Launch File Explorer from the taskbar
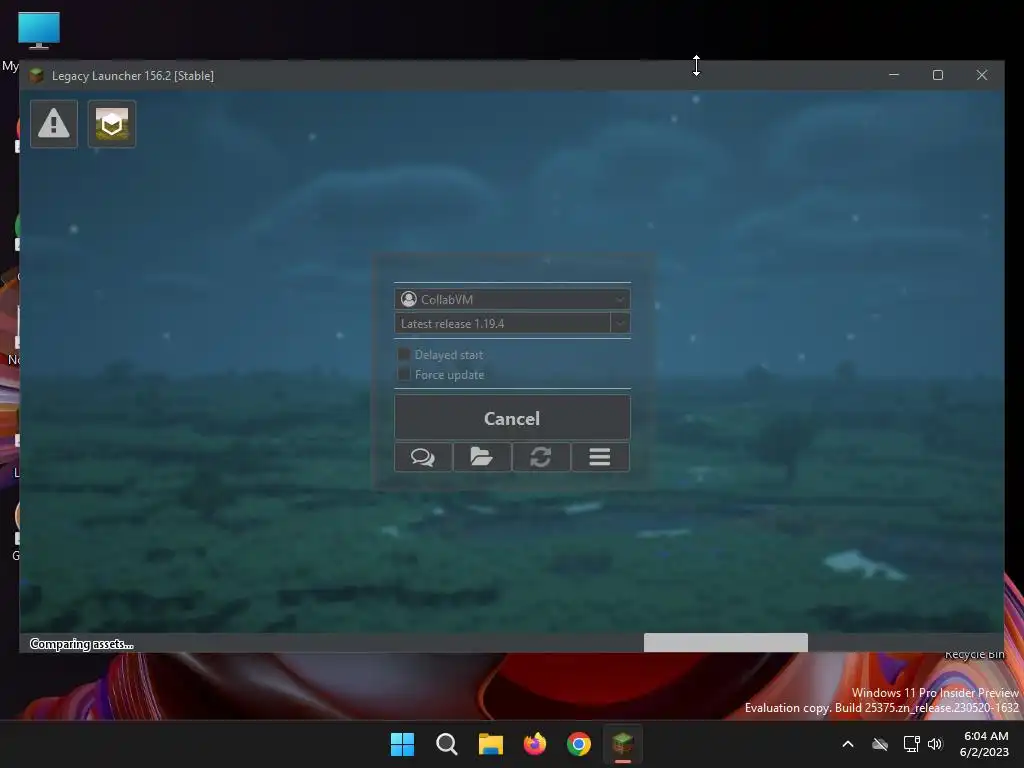The image size is (1024, 768). pyautogui.click(x=490, y=744)
